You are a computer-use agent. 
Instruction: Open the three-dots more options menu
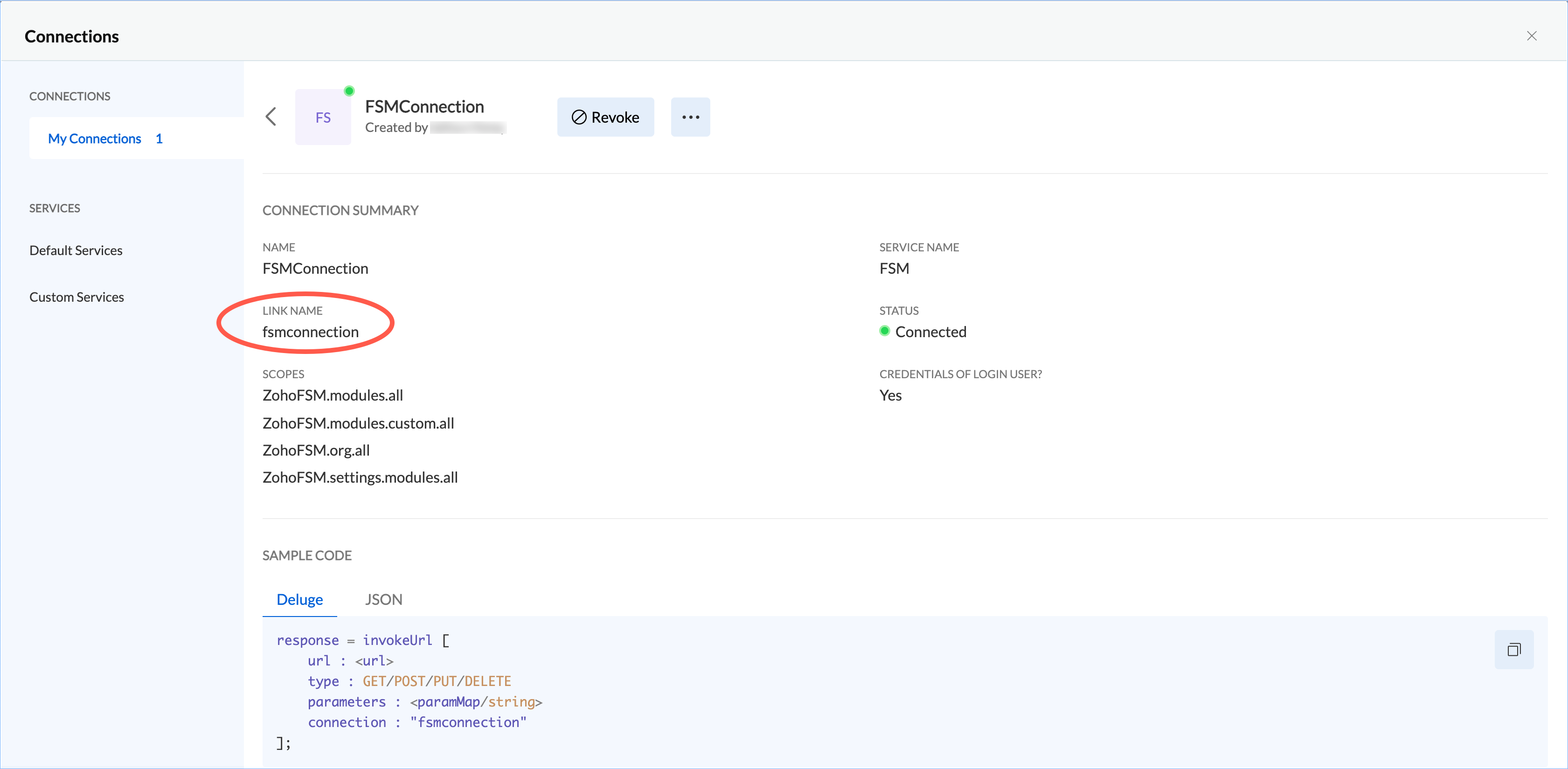click(x=690, y=117)
